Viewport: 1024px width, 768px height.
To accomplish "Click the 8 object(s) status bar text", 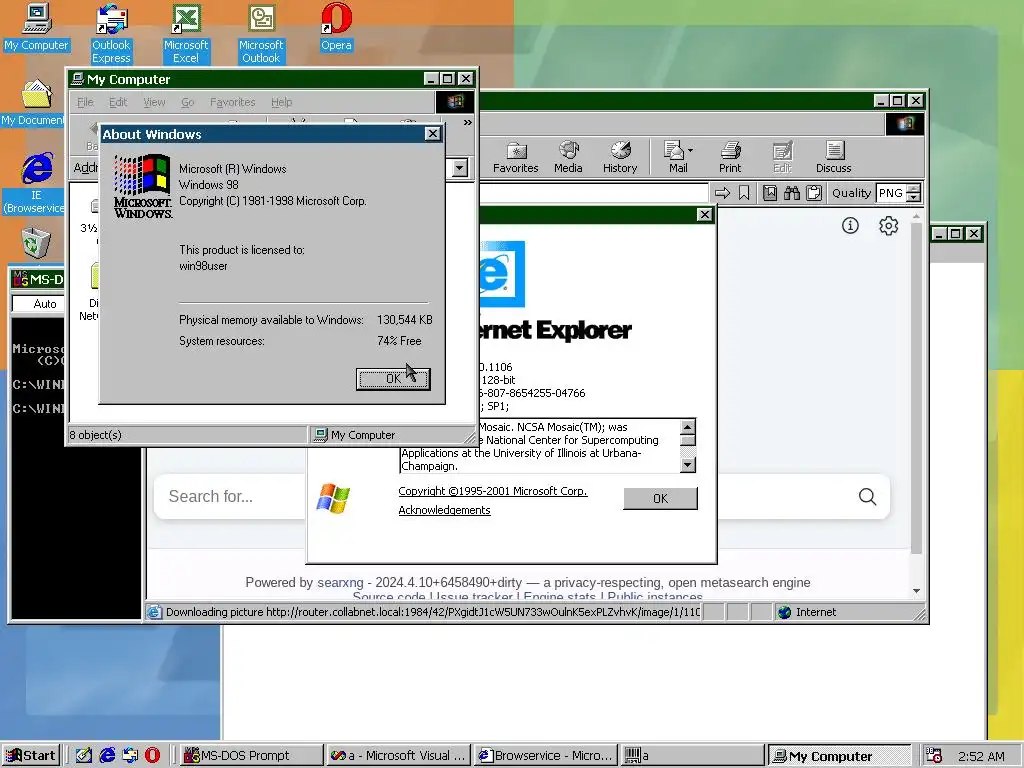I will (95, 435).
